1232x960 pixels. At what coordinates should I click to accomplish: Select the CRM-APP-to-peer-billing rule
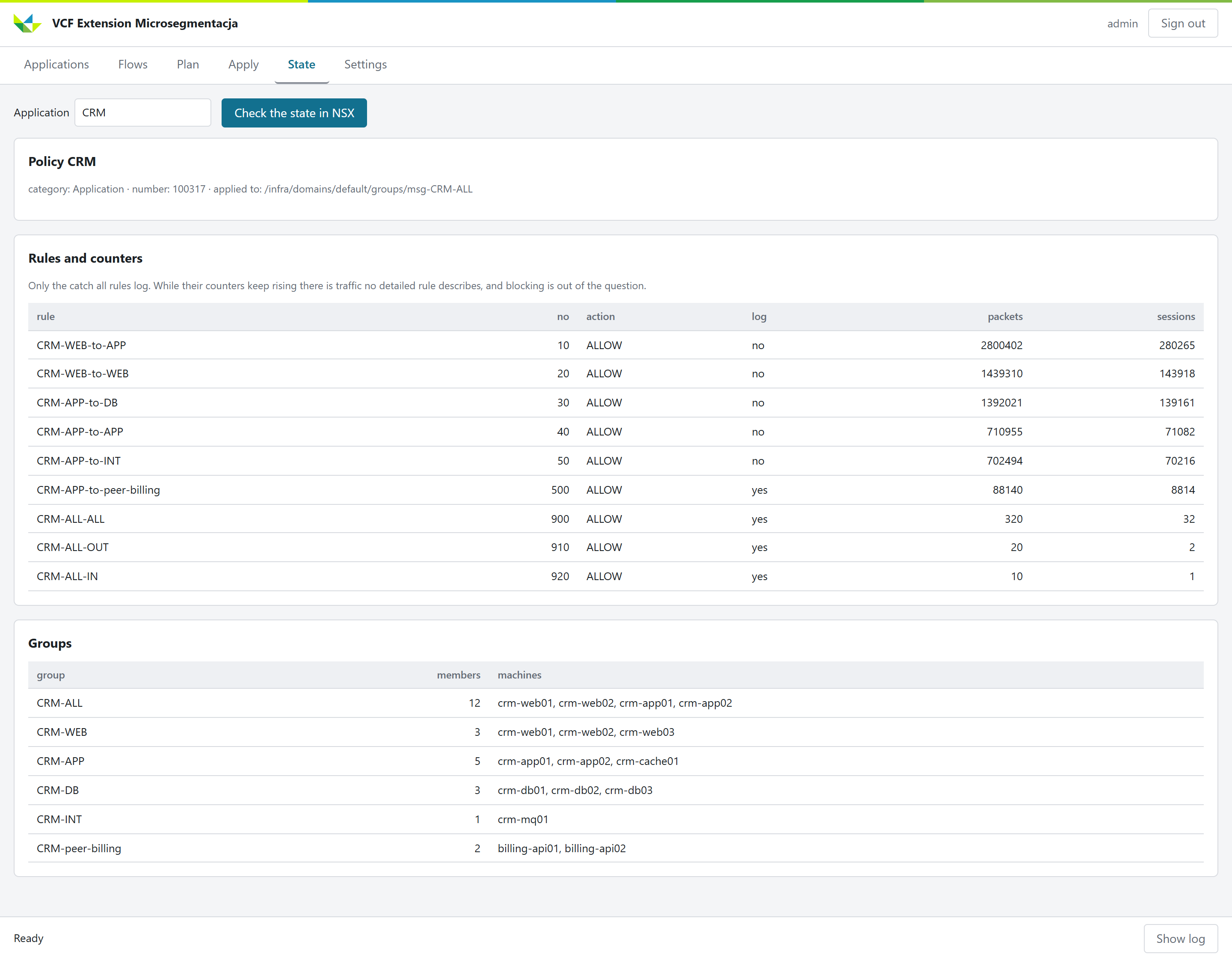pyautogui.click(x=616, y=490)
